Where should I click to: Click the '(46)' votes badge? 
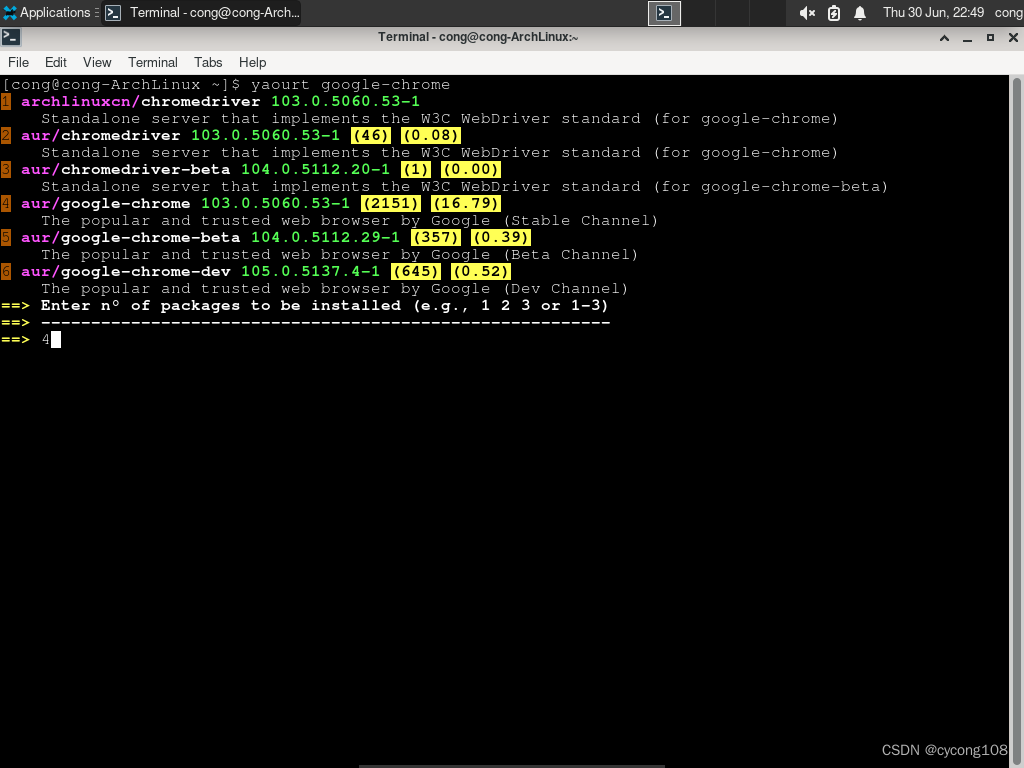click(371, 136)
